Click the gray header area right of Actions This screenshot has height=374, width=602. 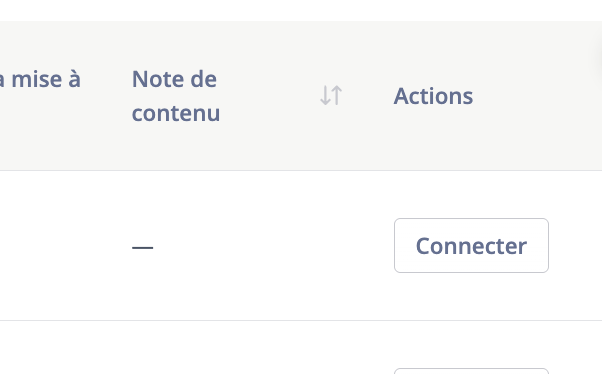coord(538,96)
